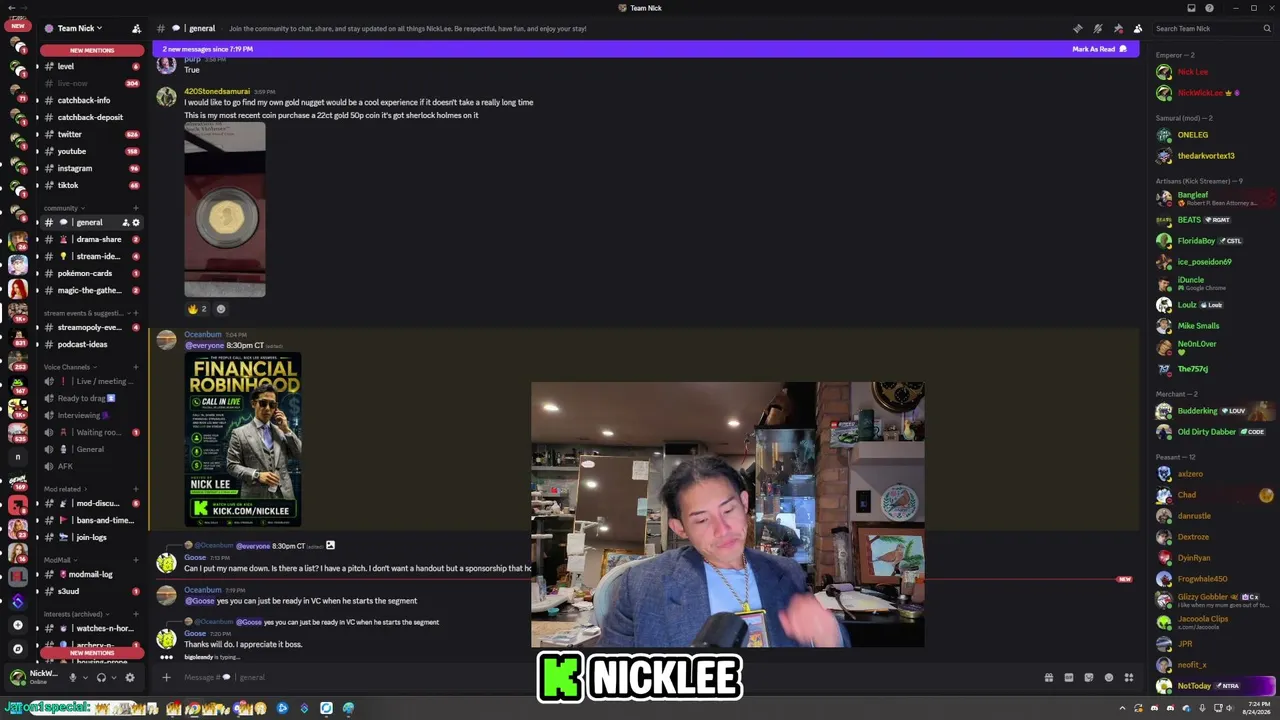1280x720 pixels.
Task: Open the pokémon-cards channel
Action: click(x=92, y=273)
